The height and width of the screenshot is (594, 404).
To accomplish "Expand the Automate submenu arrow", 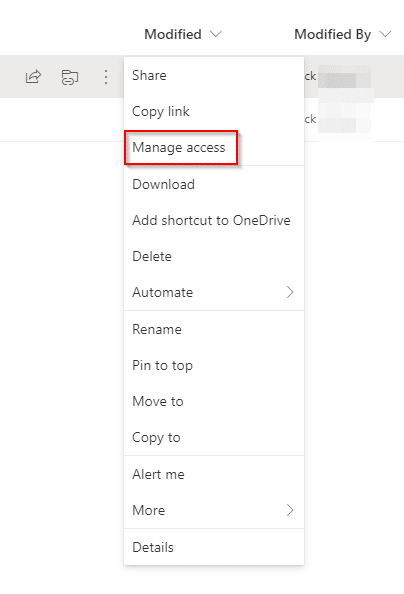I will click(290, 292).
